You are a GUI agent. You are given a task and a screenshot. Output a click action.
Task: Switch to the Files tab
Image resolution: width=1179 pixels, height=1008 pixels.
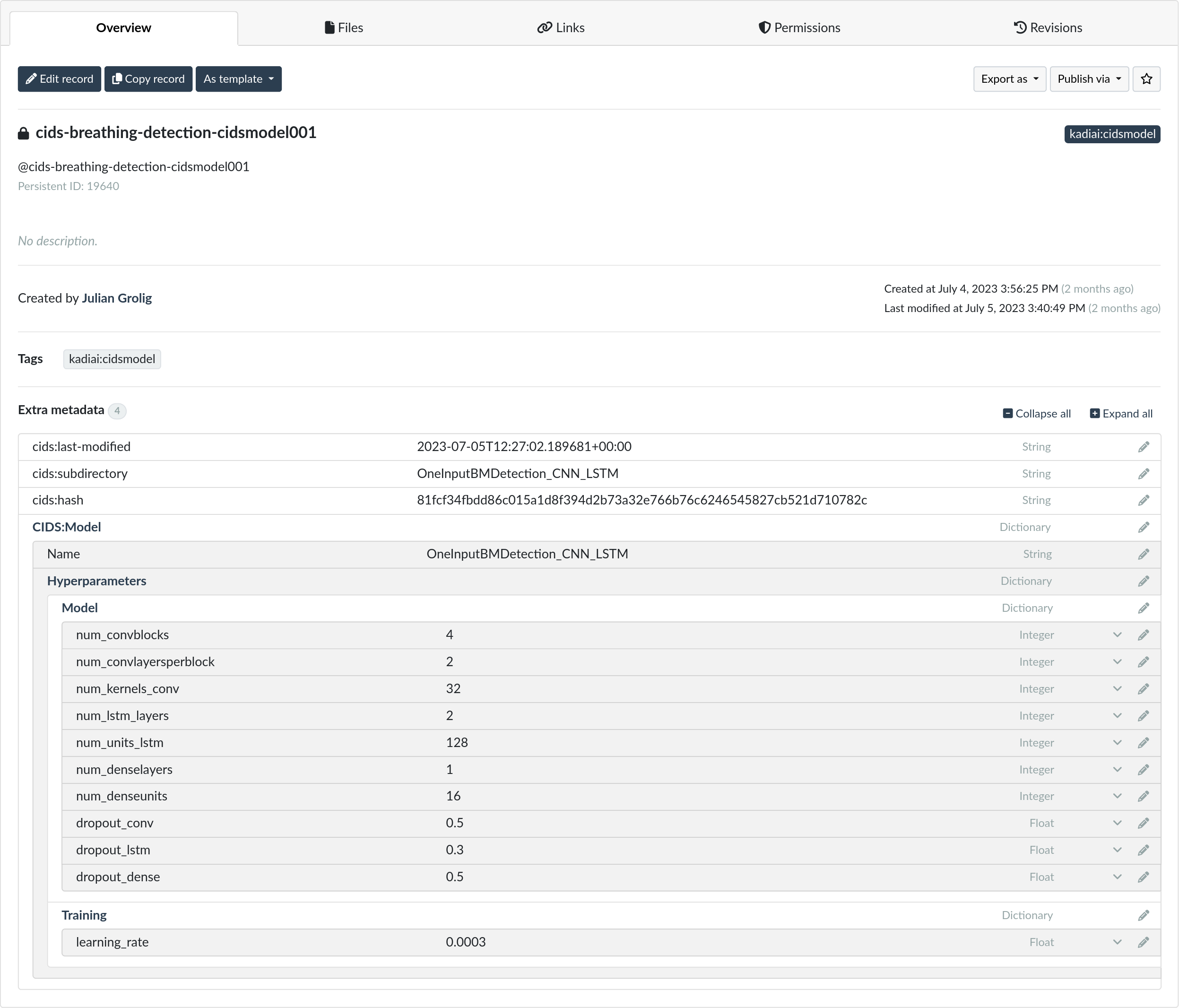(x=344, y=28)
